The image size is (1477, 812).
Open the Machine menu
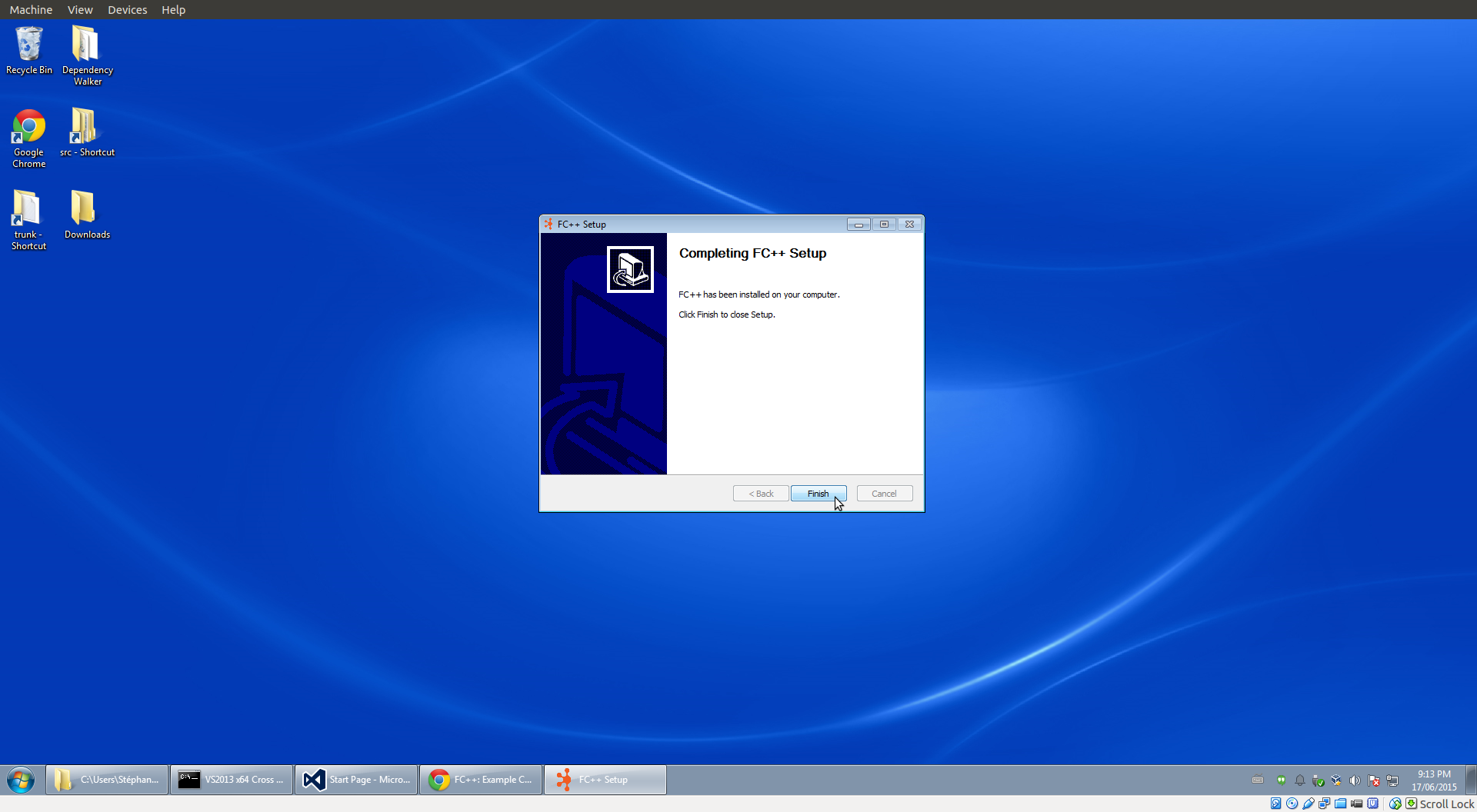[31, 10]
